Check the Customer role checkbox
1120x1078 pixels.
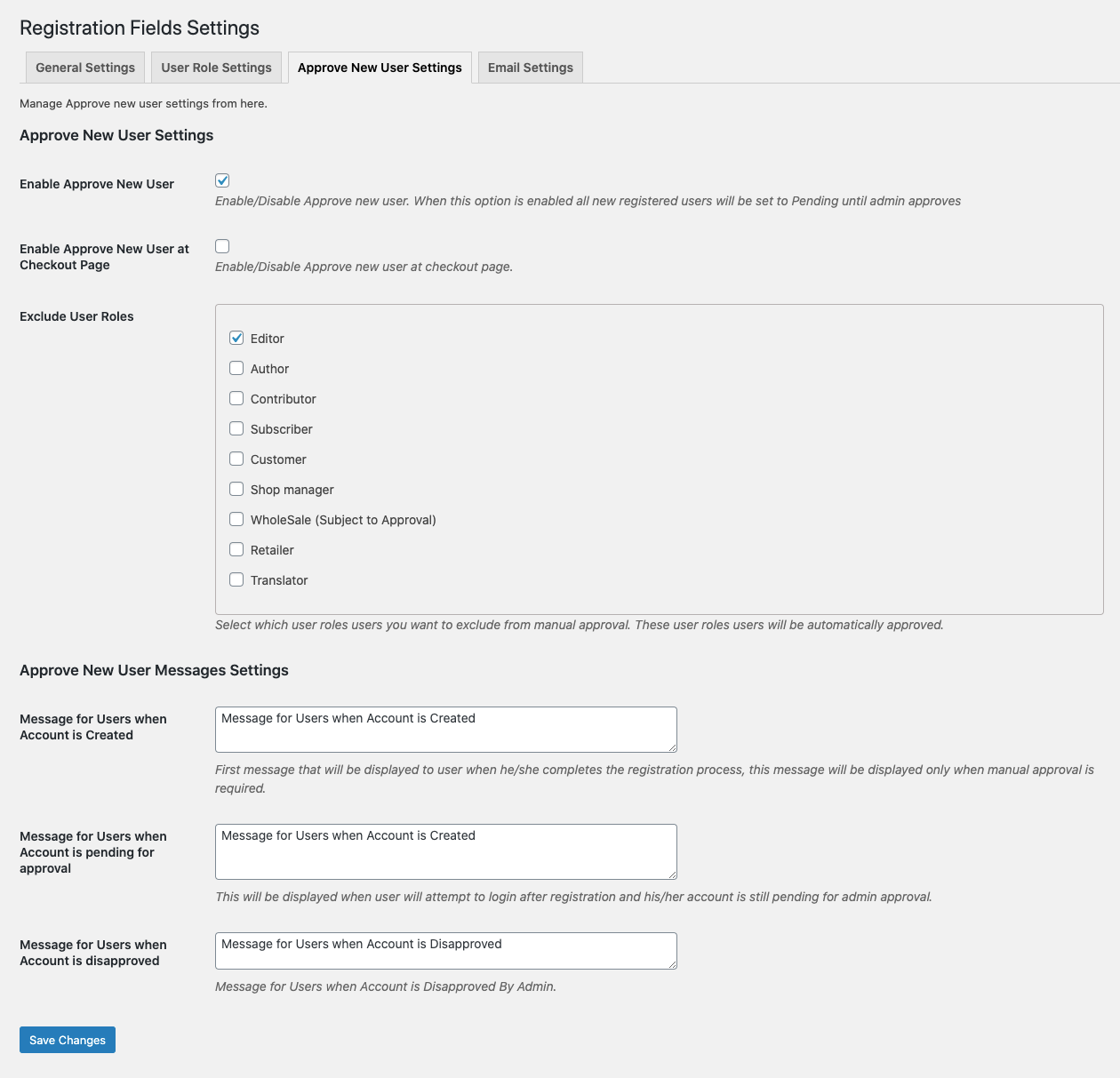pyautogui.click(x=236, y=459)
